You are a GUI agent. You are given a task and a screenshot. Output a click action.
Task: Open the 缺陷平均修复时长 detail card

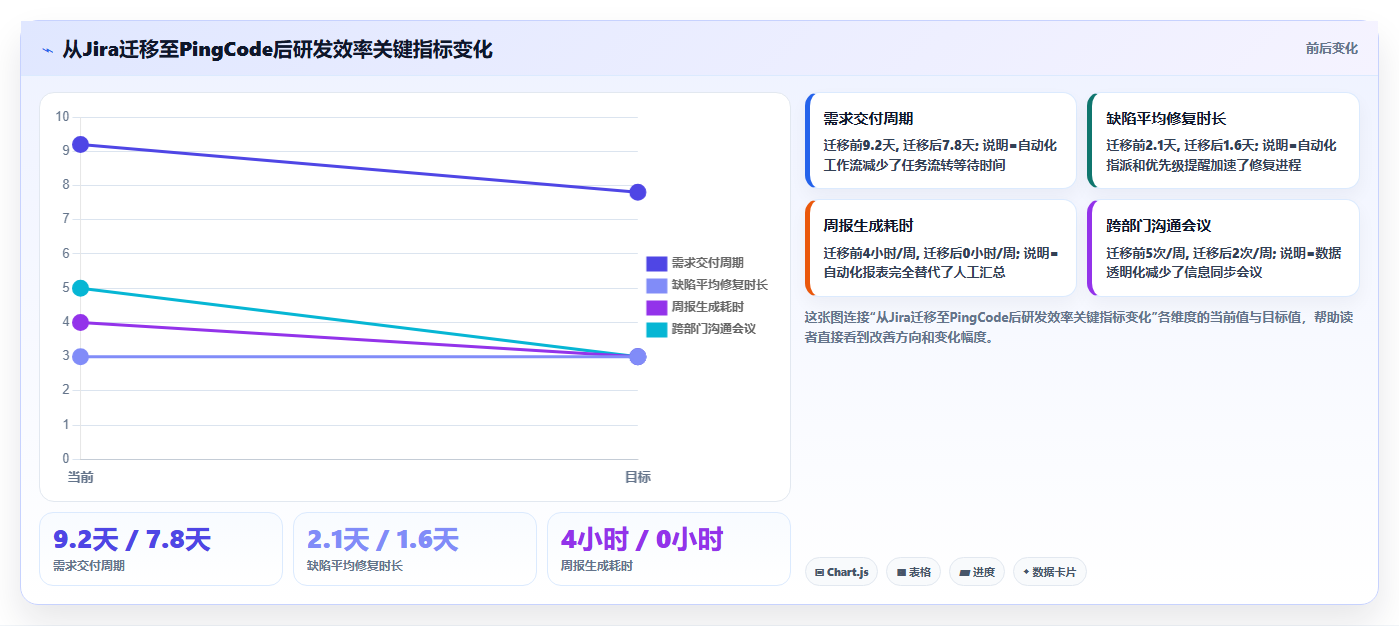pos(1223,141)
